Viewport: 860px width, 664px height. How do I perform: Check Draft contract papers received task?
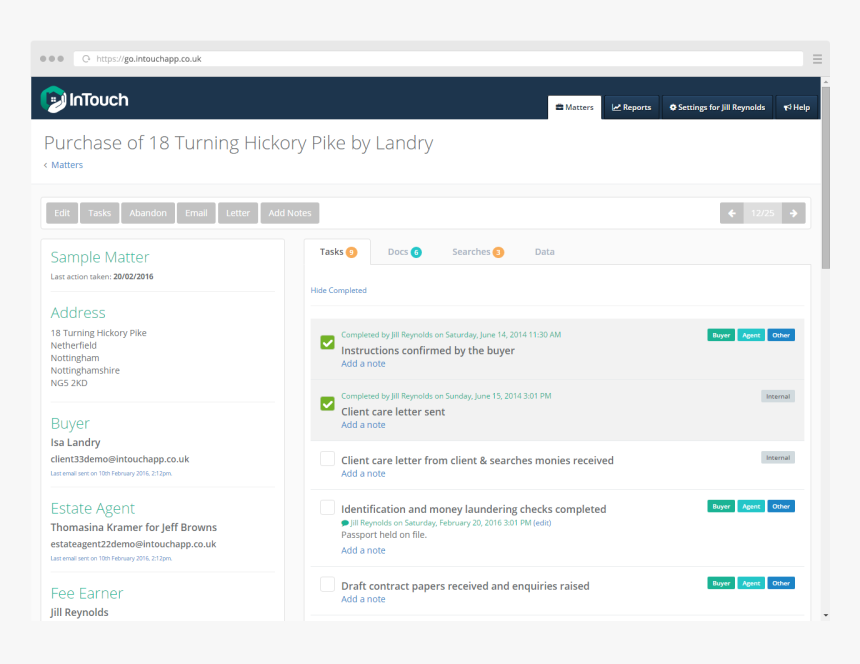tap(327, 584)
